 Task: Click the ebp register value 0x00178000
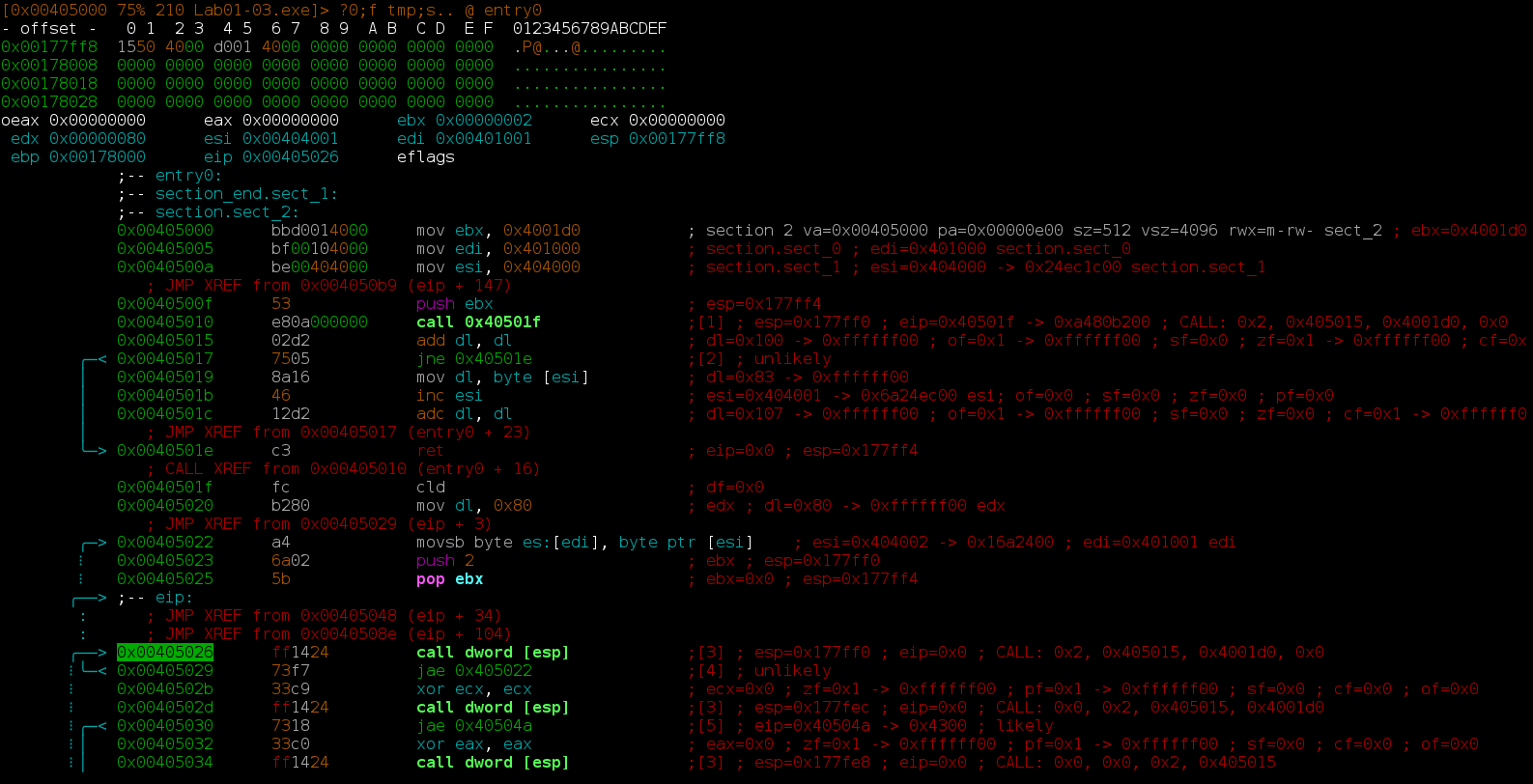(x=98, y=156)
